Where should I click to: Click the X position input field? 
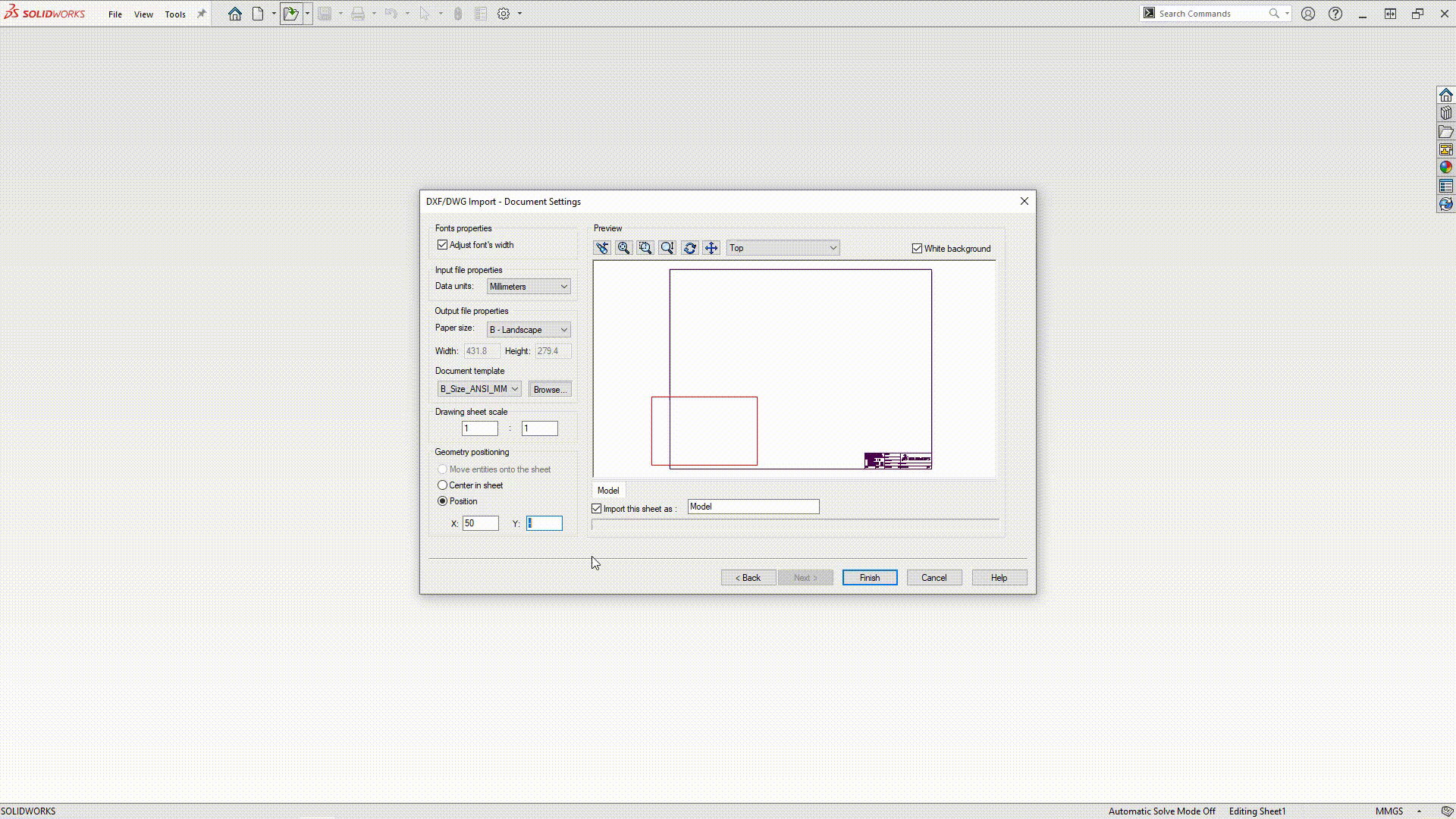point(480,523)
